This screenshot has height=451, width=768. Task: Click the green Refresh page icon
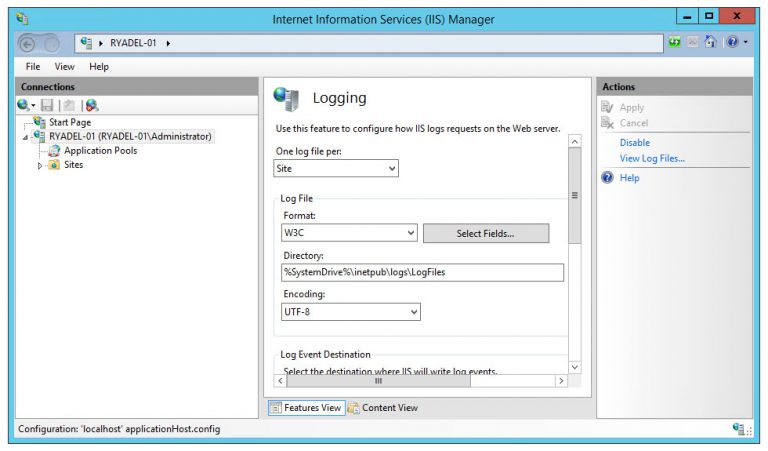tap(676, 43)
